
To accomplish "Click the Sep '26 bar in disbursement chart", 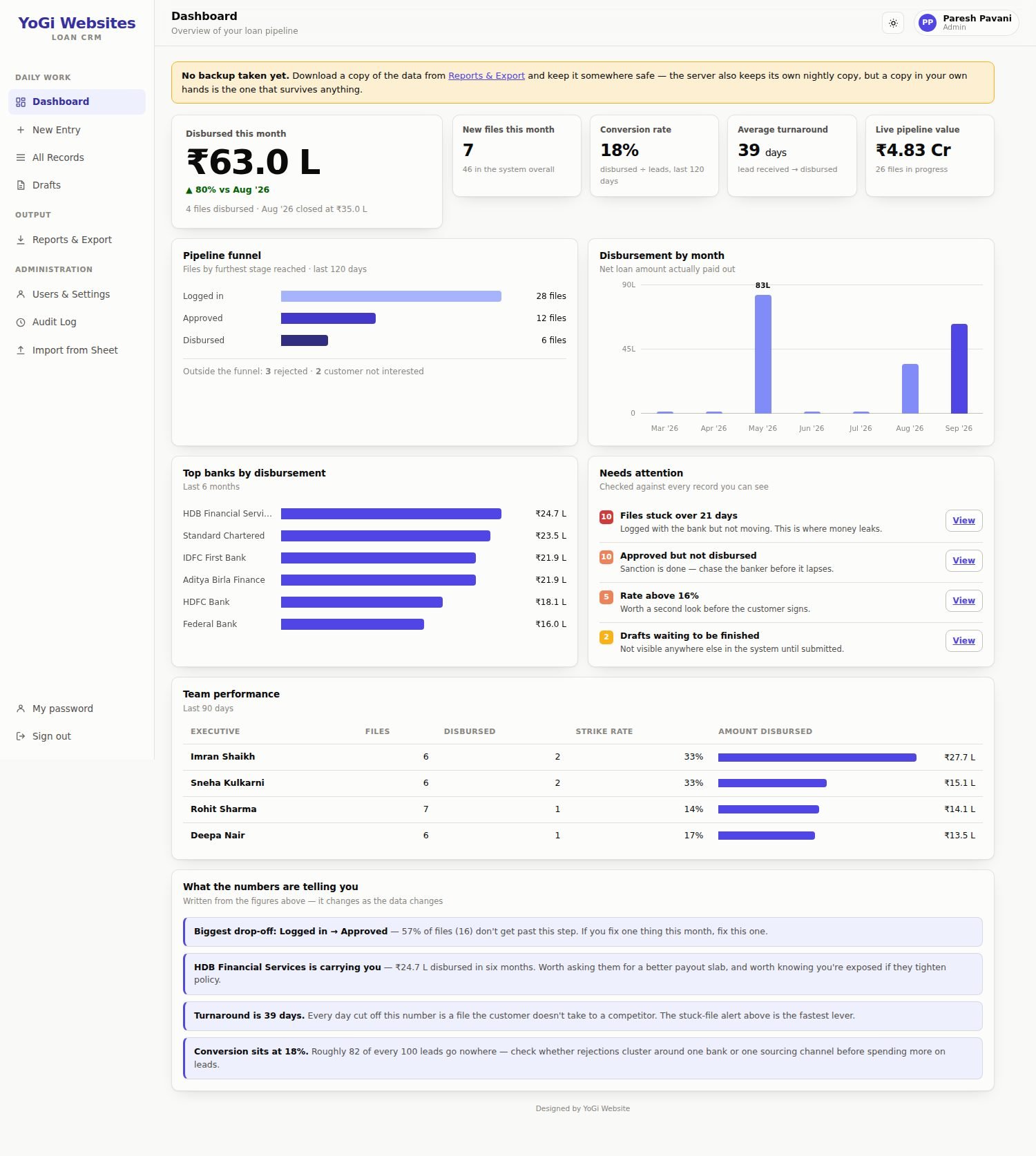I will click(959, 369).
